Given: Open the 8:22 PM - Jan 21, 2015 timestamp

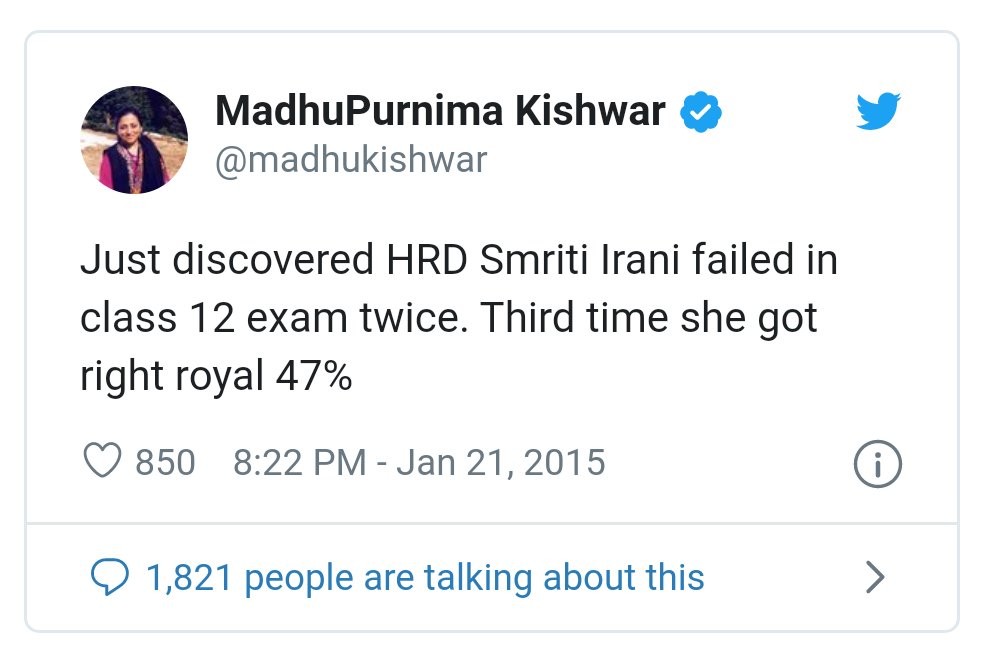Looking at the screenshot, I should click(419, 463).
